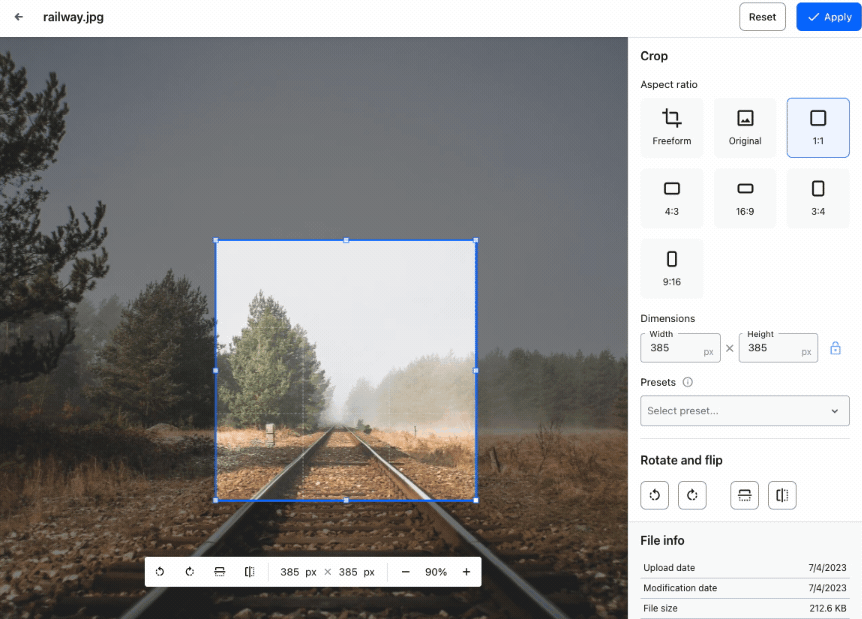Click flip horizontal icon in floating toolbar
The height and width of the screenshot is (619, 862).
pos(249,572)
